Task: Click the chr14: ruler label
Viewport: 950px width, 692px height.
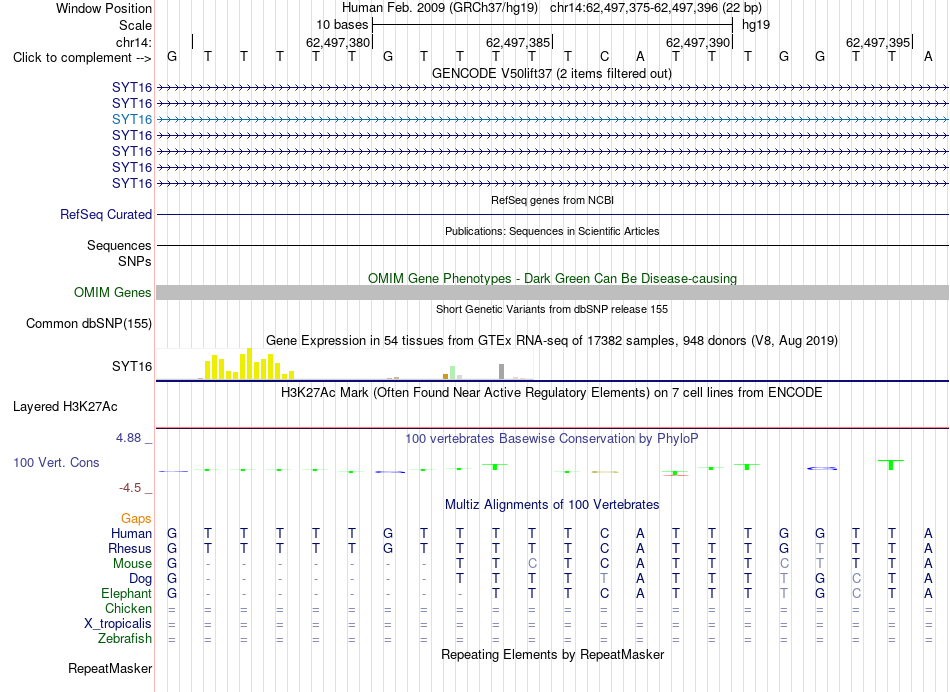Action: [134, 42]
